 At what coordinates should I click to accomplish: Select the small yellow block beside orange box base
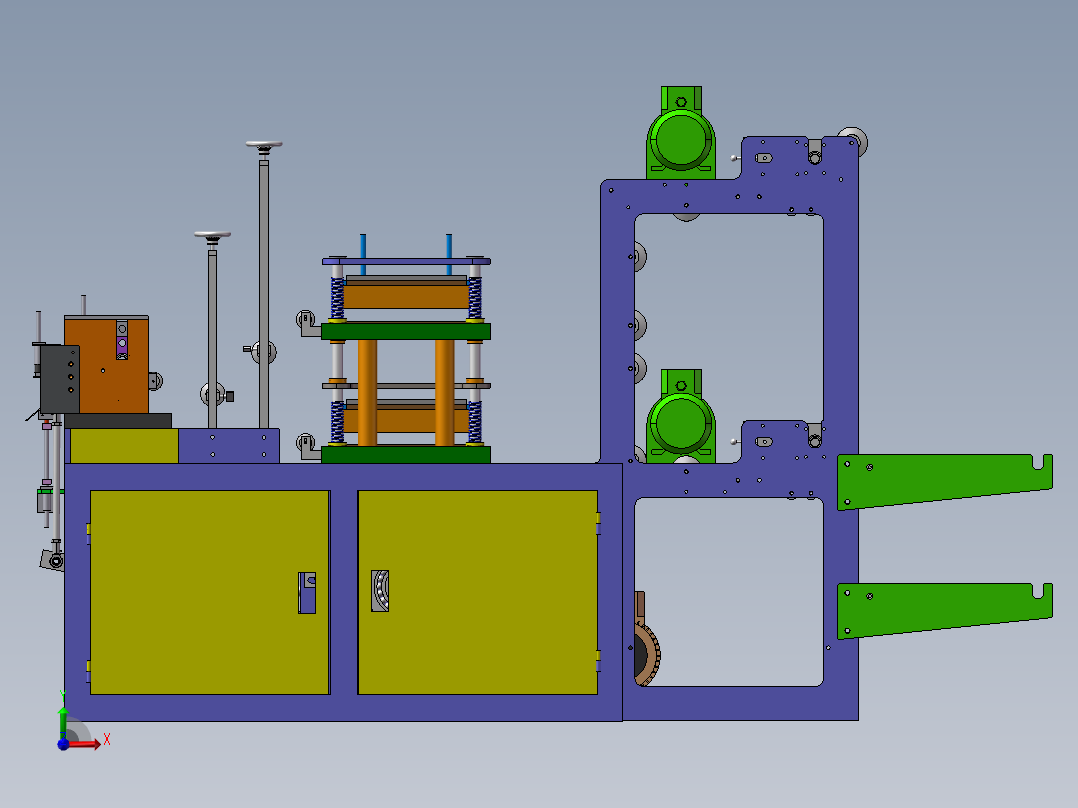[124, 446]
